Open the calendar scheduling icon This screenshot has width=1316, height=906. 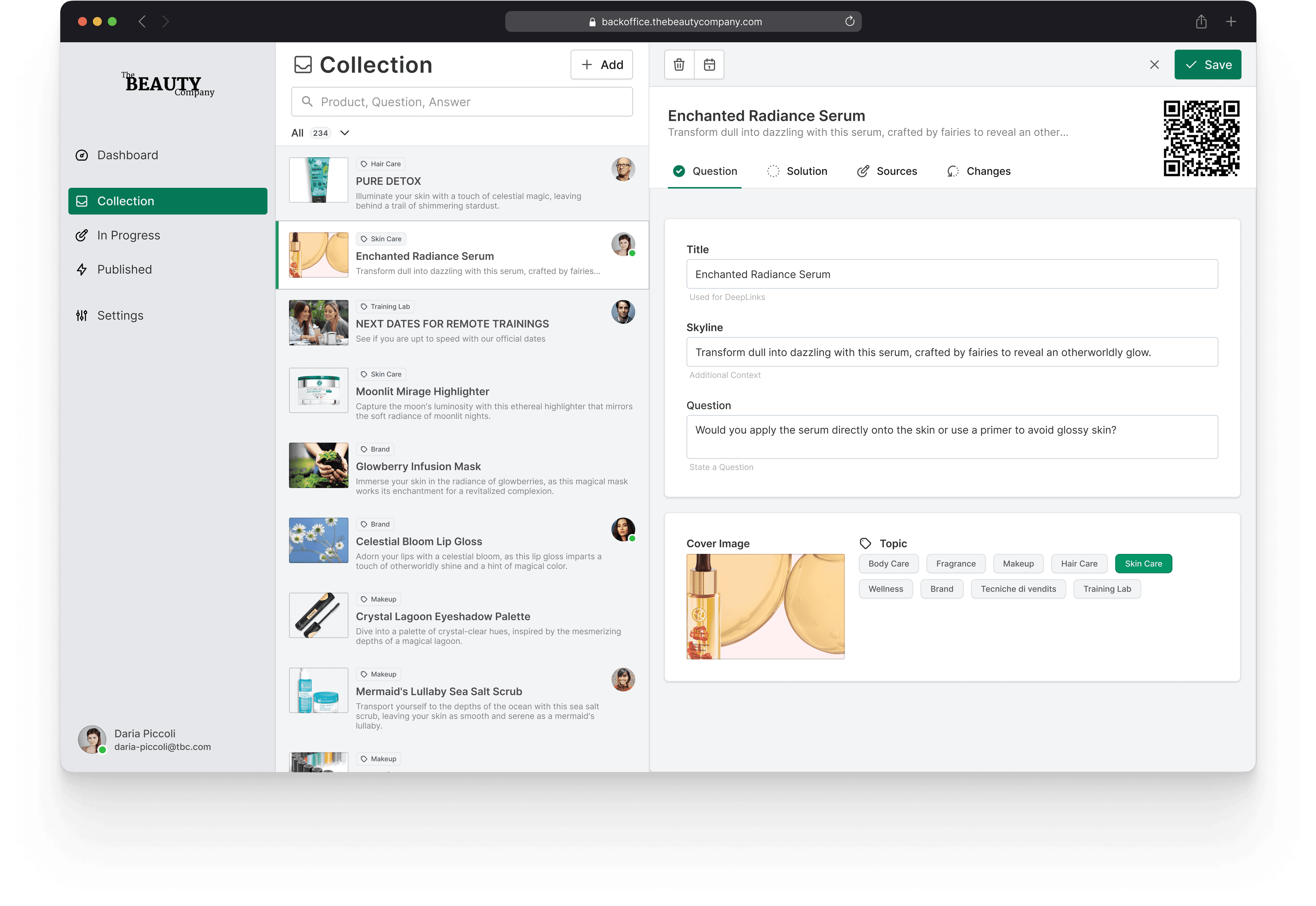(709, 64)
